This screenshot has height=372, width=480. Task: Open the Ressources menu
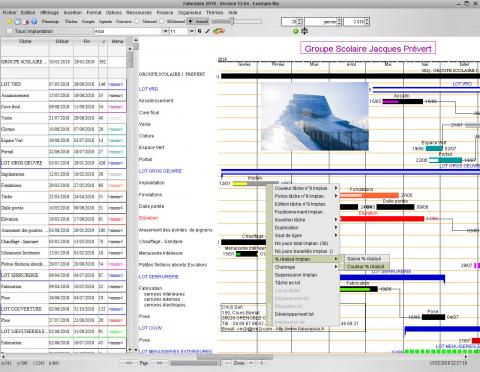pyautogui.click(x=139, y=12)
